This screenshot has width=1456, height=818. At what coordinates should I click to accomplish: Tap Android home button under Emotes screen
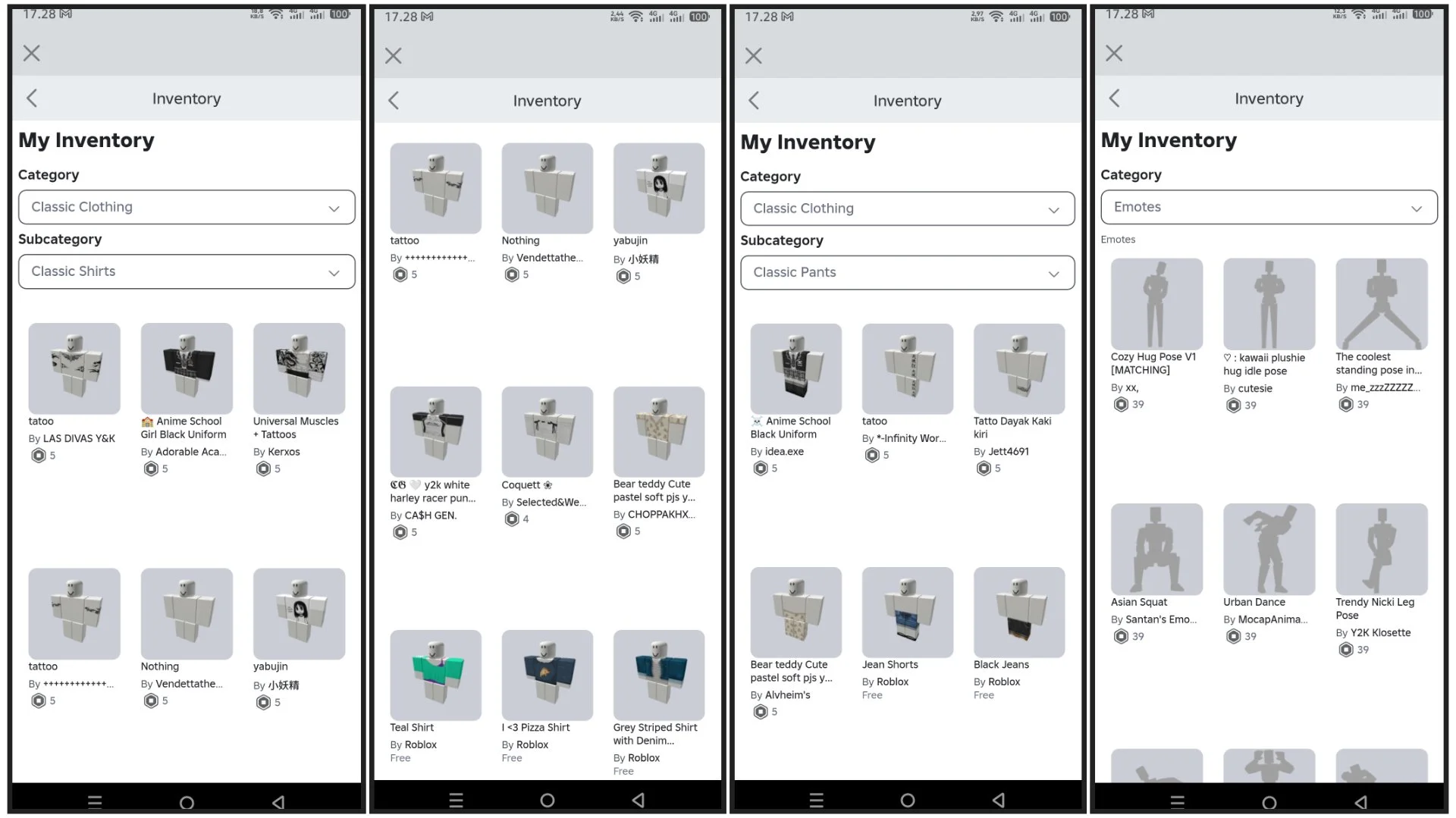pos(1269,802)
